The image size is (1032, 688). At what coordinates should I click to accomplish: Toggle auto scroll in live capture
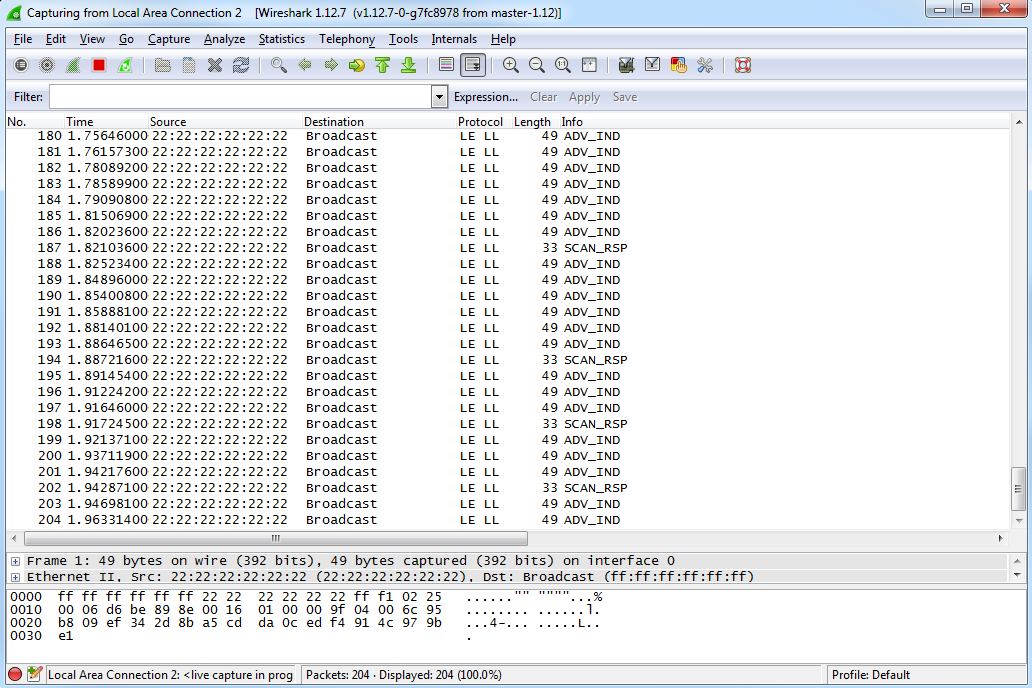pyautogui.click(x=473, y=65)
